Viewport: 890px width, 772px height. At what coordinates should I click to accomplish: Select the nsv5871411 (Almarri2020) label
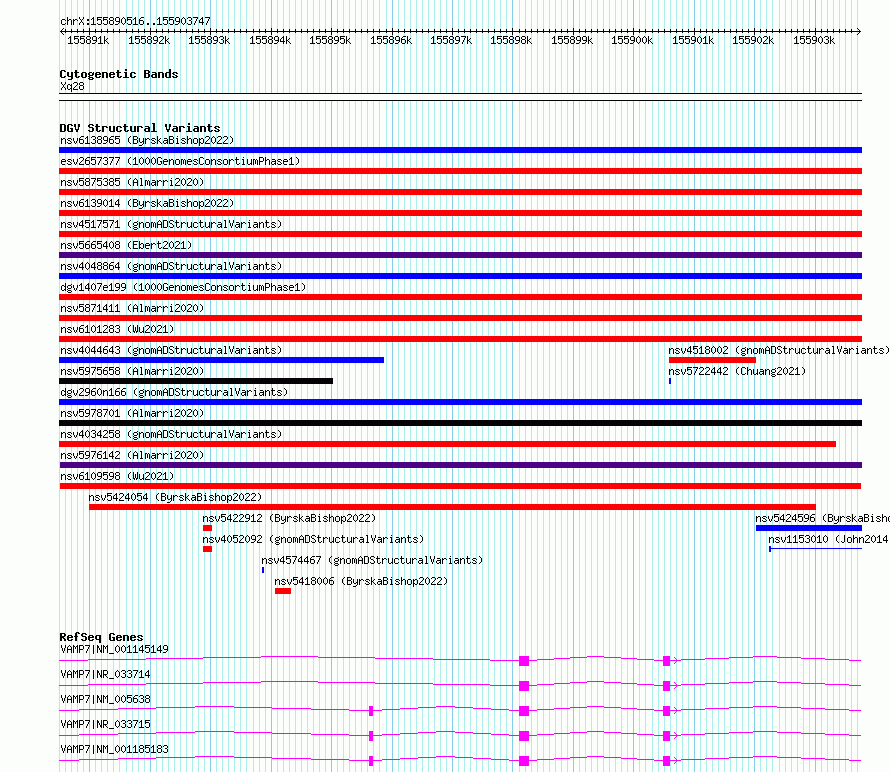(x=132, y=308)
